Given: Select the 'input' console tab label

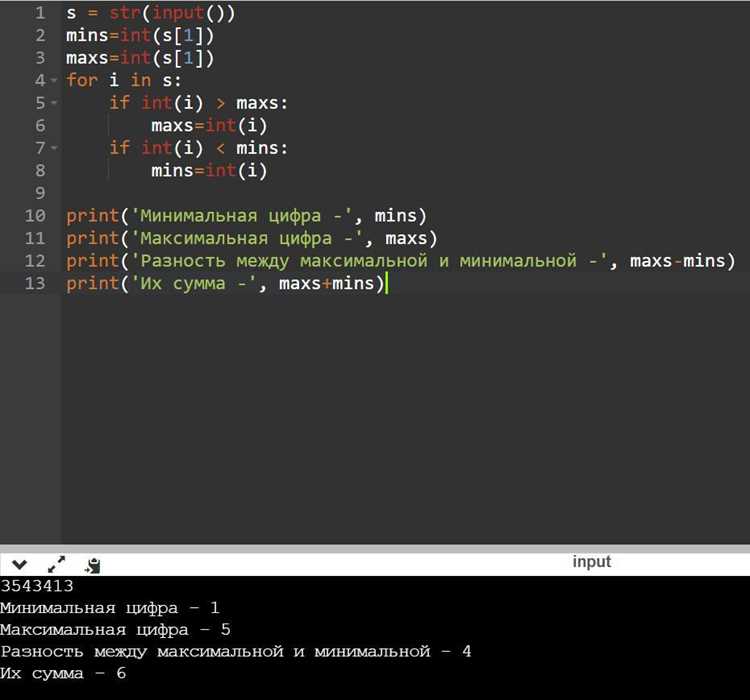Looking at the screenshot, I should pos(592,562).
